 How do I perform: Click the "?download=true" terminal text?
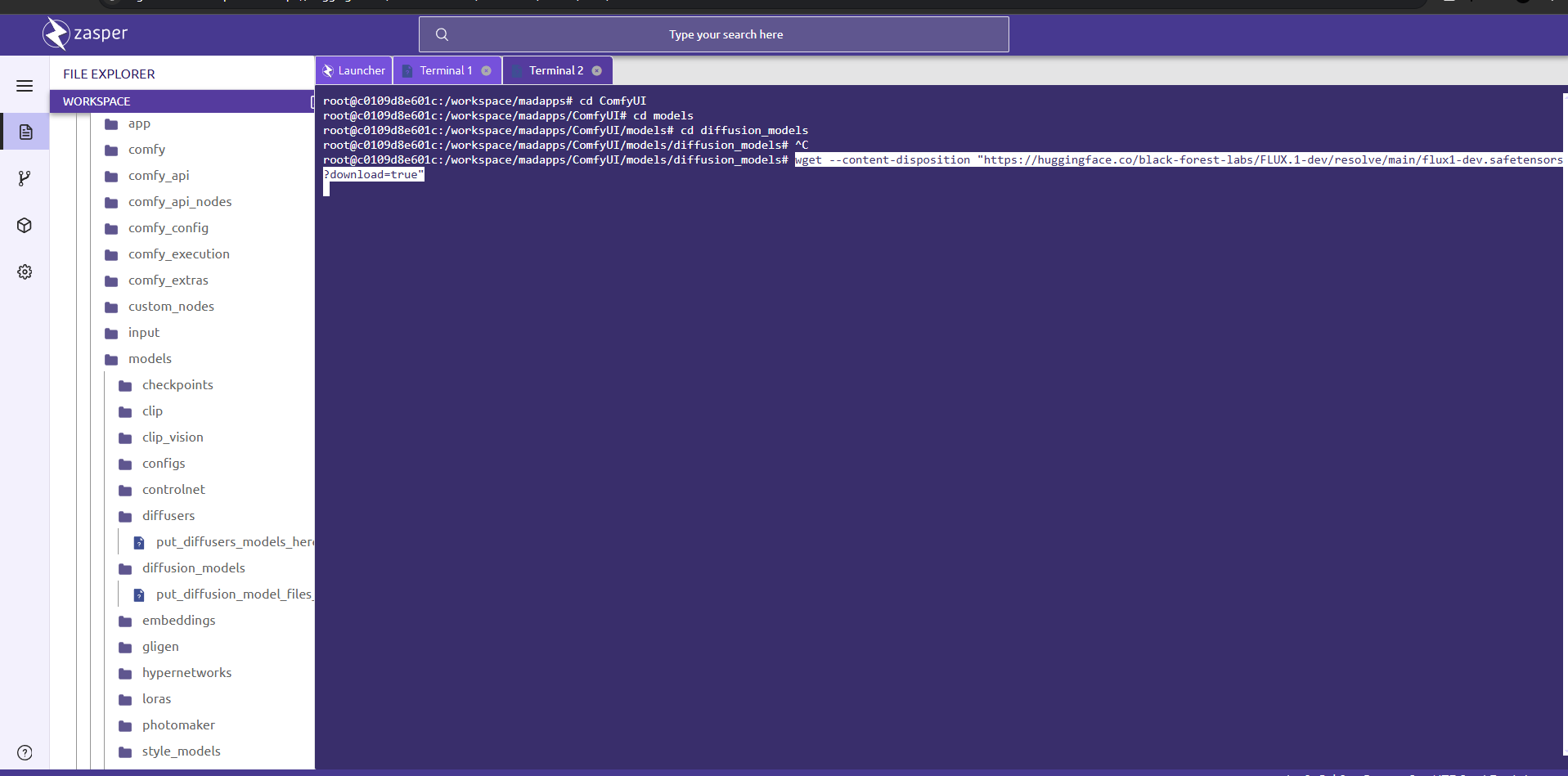click(x=374, y=175)
